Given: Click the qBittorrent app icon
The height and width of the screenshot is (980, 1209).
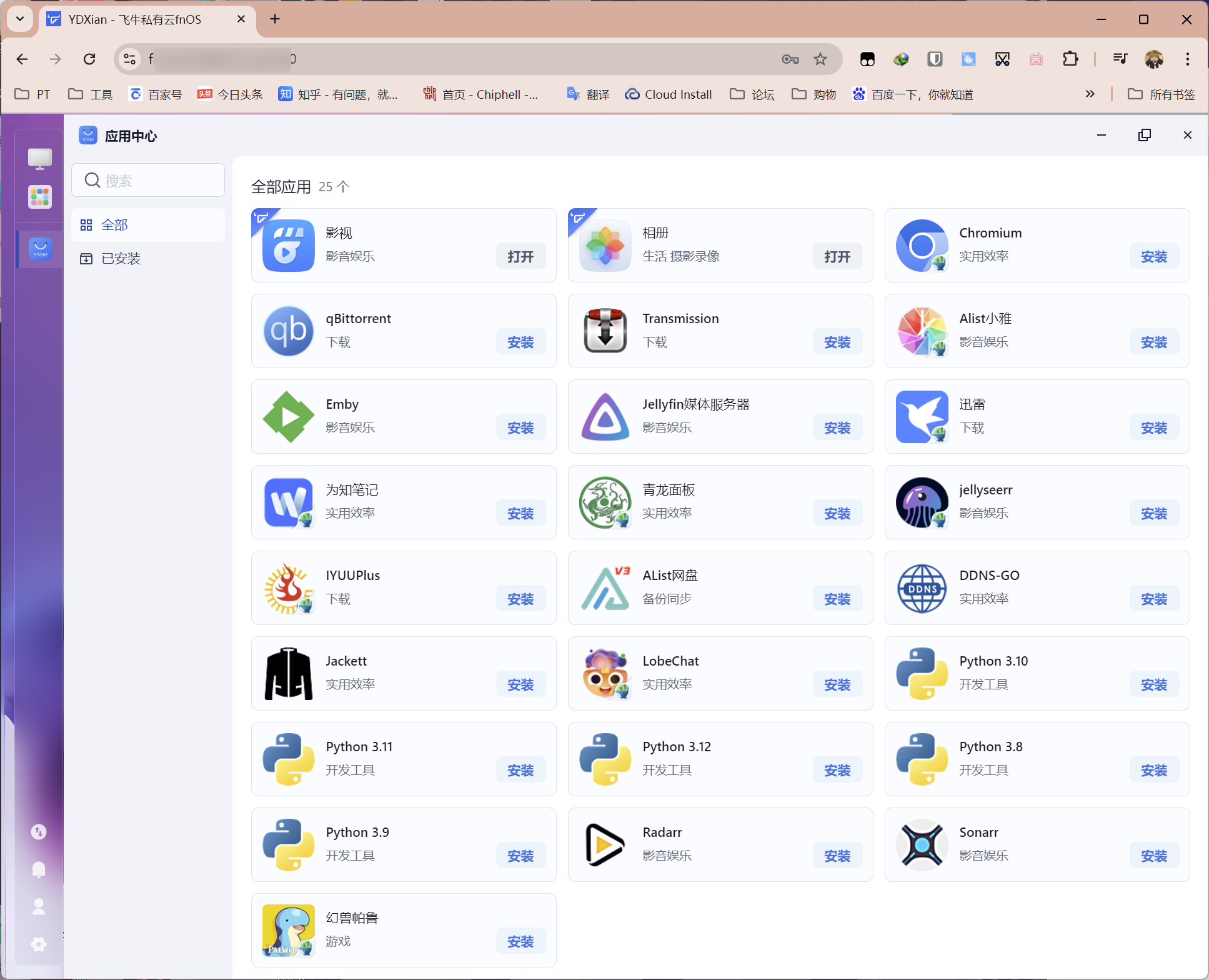Looking at the screenshot, I should point(288,331).
